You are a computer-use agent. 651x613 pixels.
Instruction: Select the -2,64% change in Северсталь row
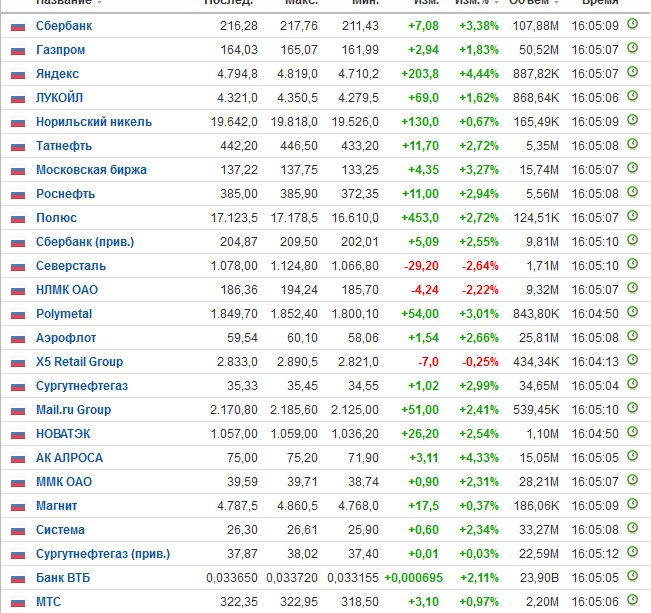(480, 266)
